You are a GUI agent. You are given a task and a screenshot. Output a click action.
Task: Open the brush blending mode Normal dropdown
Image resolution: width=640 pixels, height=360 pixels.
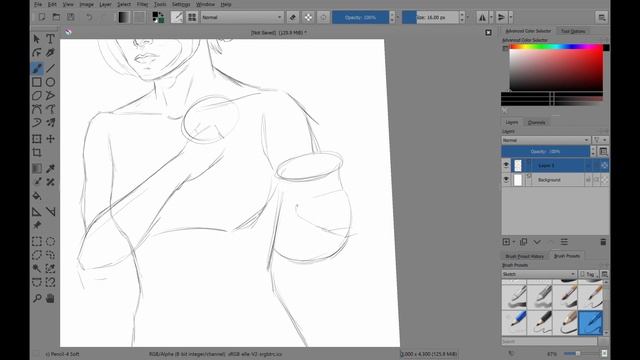[242, 17]
